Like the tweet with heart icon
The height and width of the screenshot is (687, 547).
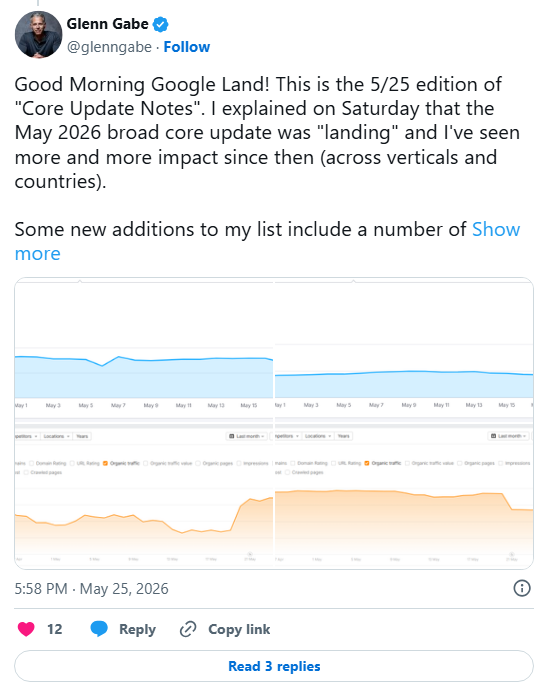tap(26, 629)
